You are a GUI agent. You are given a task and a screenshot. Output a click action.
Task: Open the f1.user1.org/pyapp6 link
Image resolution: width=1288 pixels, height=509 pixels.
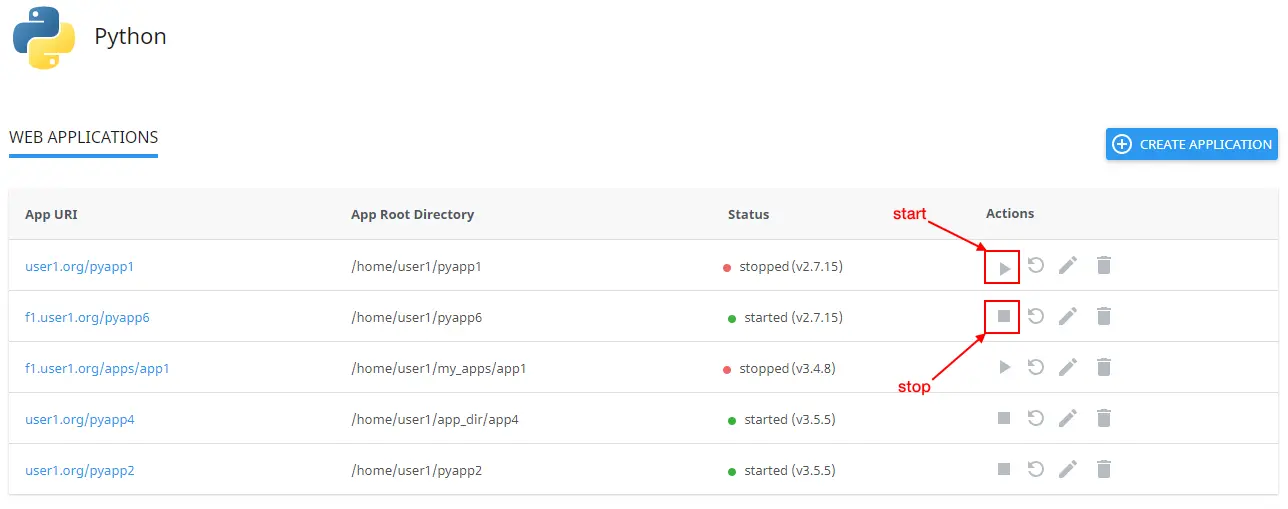87,318
